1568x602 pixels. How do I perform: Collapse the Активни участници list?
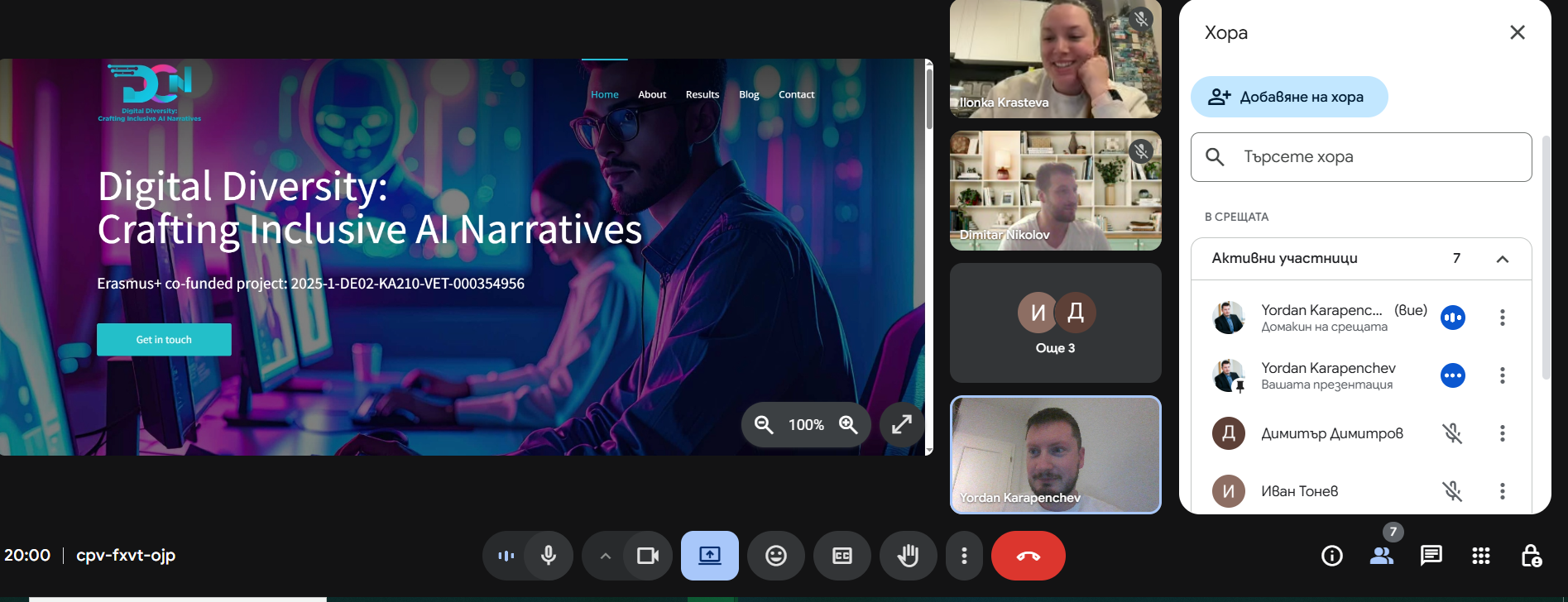1502,259
